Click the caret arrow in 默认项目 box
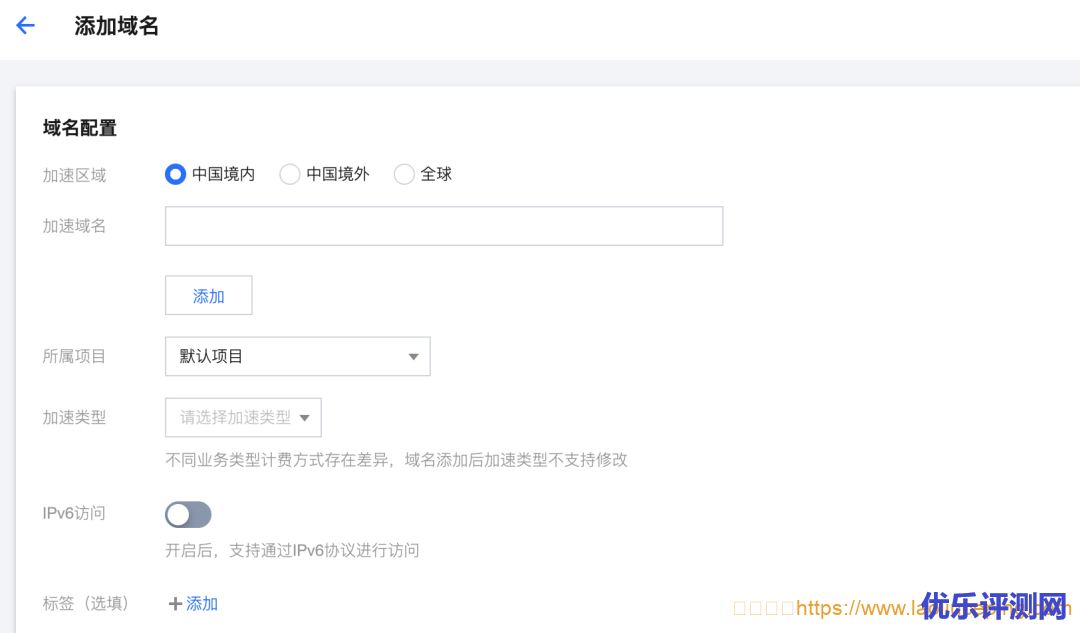The image size is (1080, 633). (413, 357)
